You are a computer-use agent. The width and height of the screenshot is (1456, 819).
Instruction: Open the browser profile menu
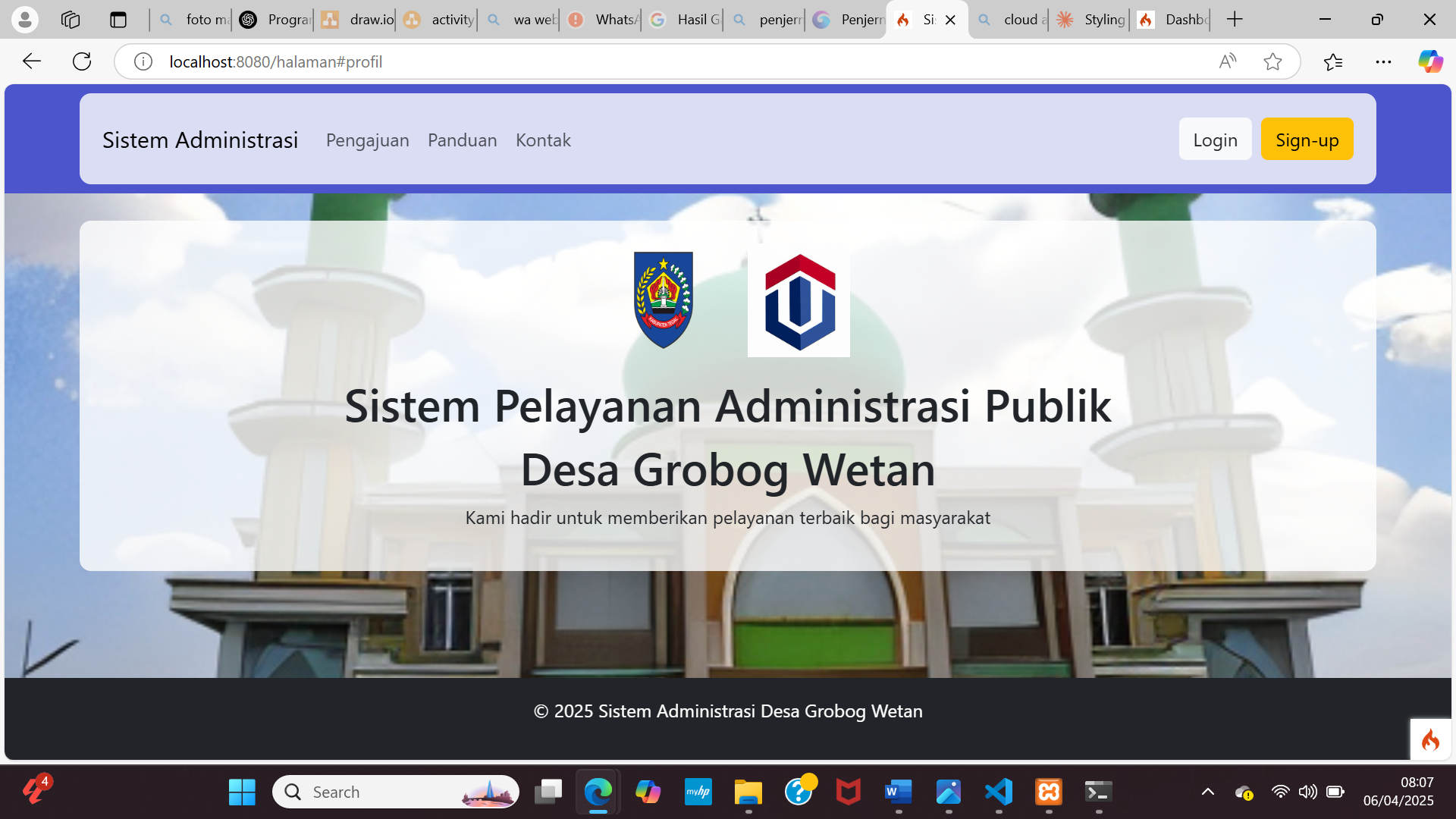(24, 20)
